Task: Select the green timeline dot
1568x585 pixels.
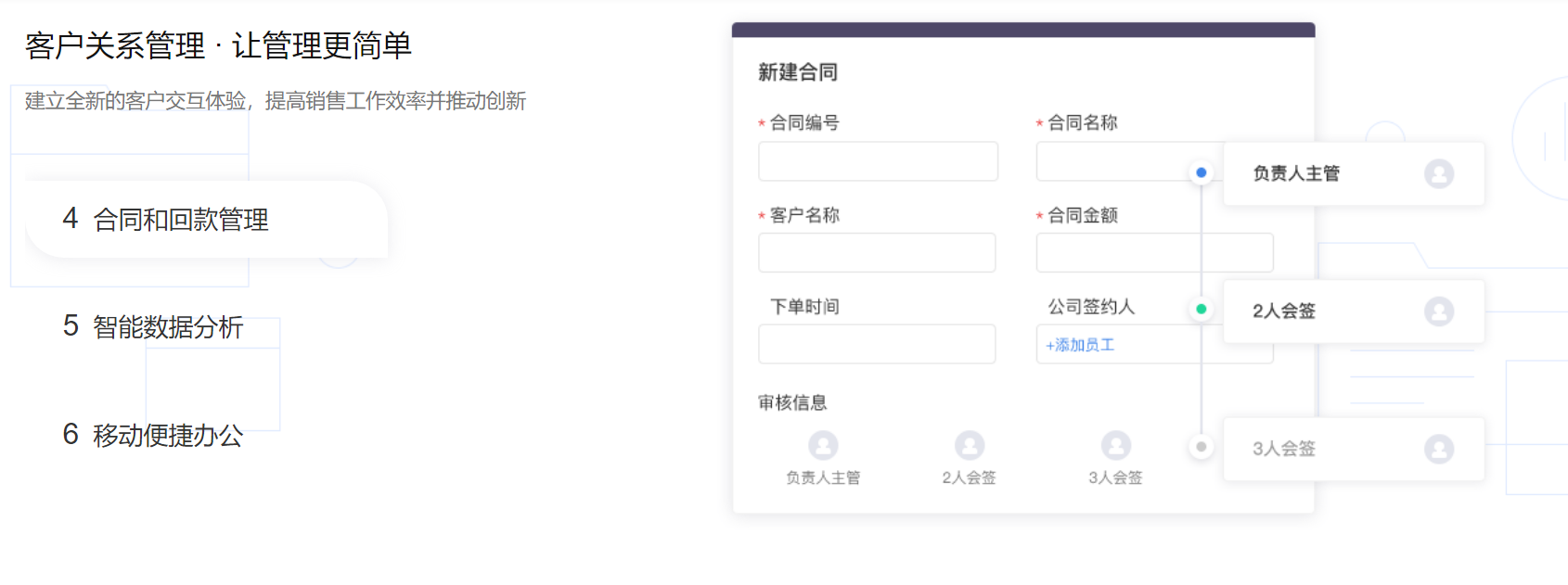Action: 1202,310
